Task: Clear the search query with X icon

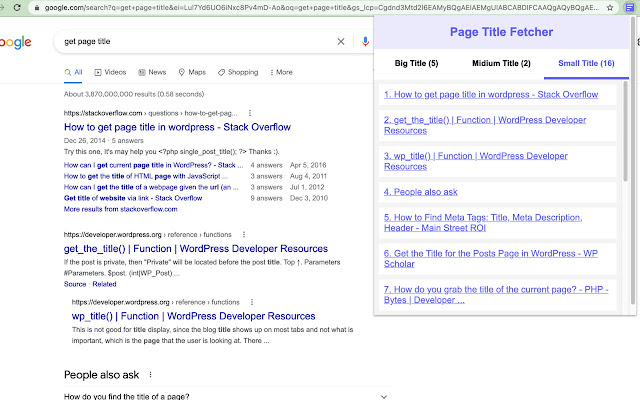Action: (341, 42)
